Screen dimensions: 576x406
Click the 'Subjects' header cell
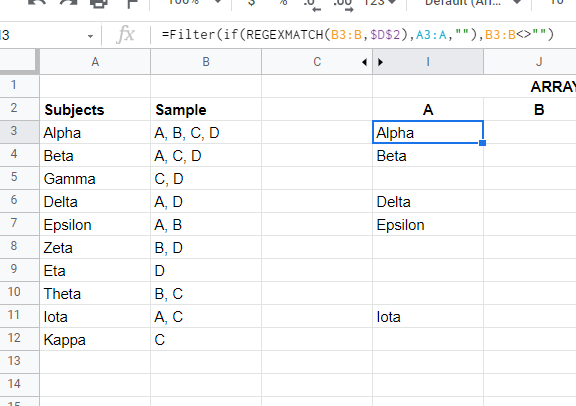coord(95,109)
